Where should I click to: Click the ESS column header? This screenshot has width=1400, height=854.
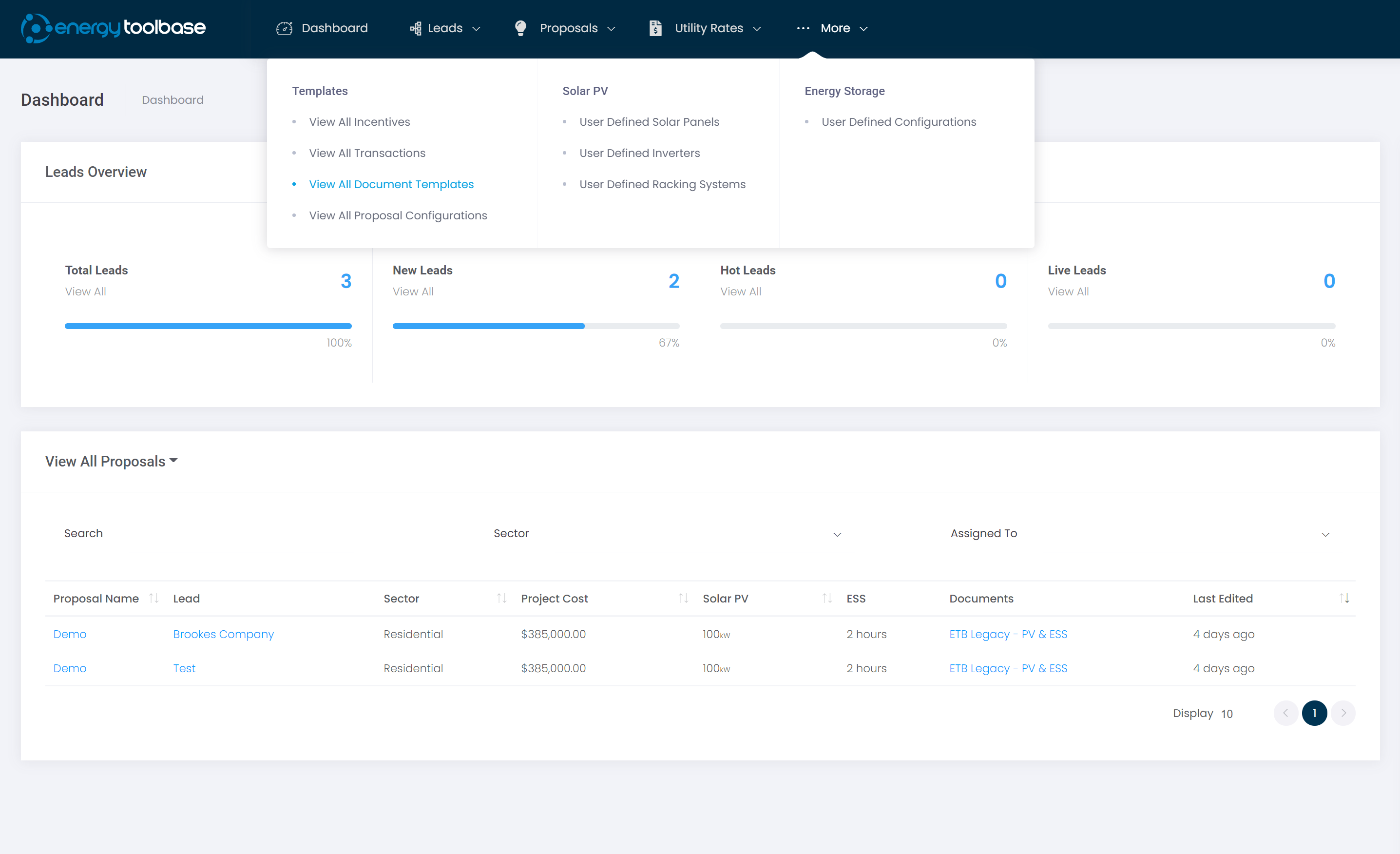point(856,598)
